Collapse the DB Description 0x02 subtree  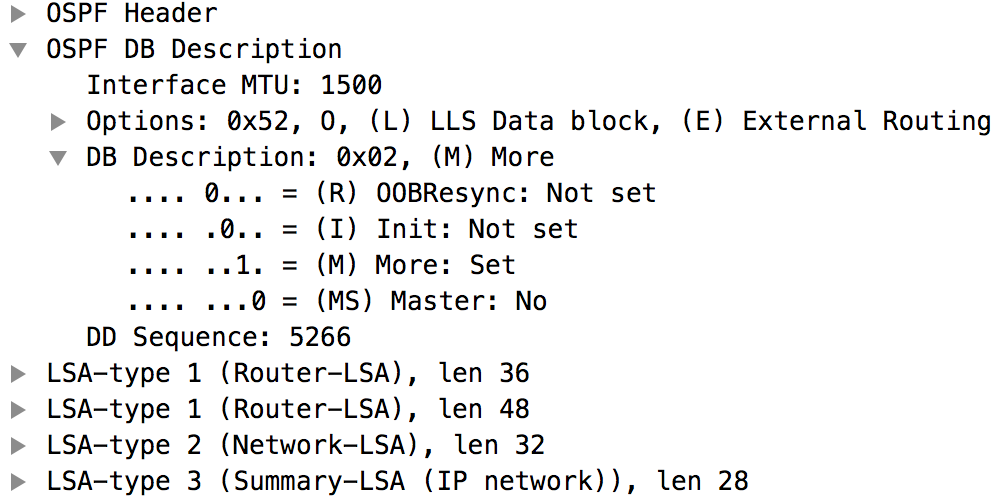(x=58, y=158)
